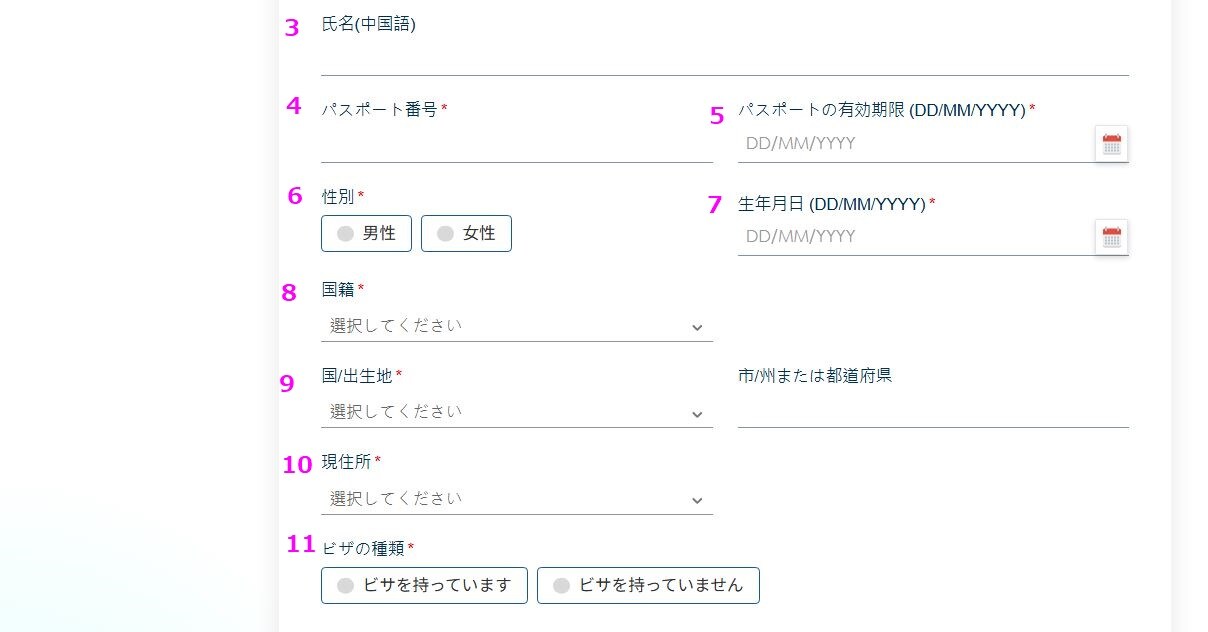The width and height of the screenshot is (1208, 632).
Task: Select the 男性 gender option
Action: [366, 234]
